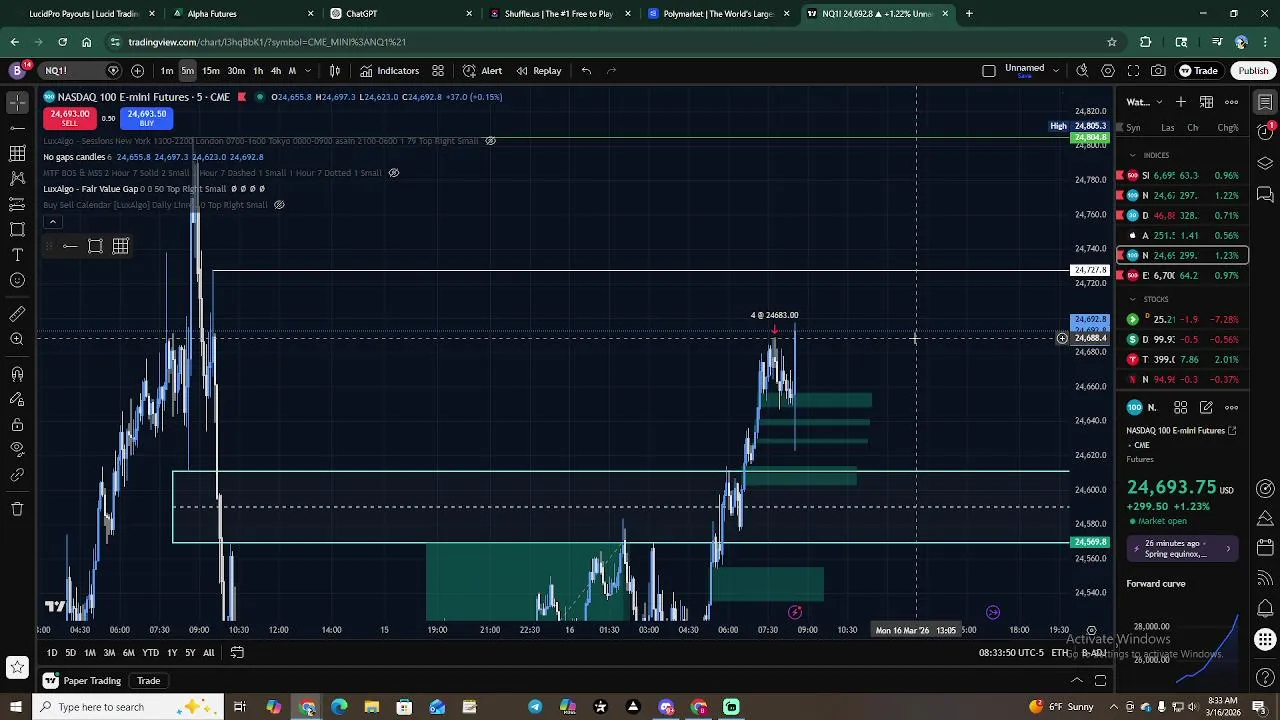Viewport: 1280px width, 720px height.
Task: Undo the last chart action
Action: (587, 71)
